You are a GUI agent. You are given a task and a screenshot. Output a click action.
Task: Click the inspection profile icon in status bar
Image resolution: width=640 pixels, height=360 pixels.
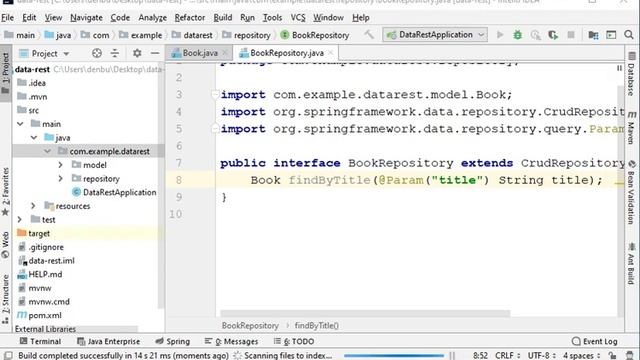[630, 356]
